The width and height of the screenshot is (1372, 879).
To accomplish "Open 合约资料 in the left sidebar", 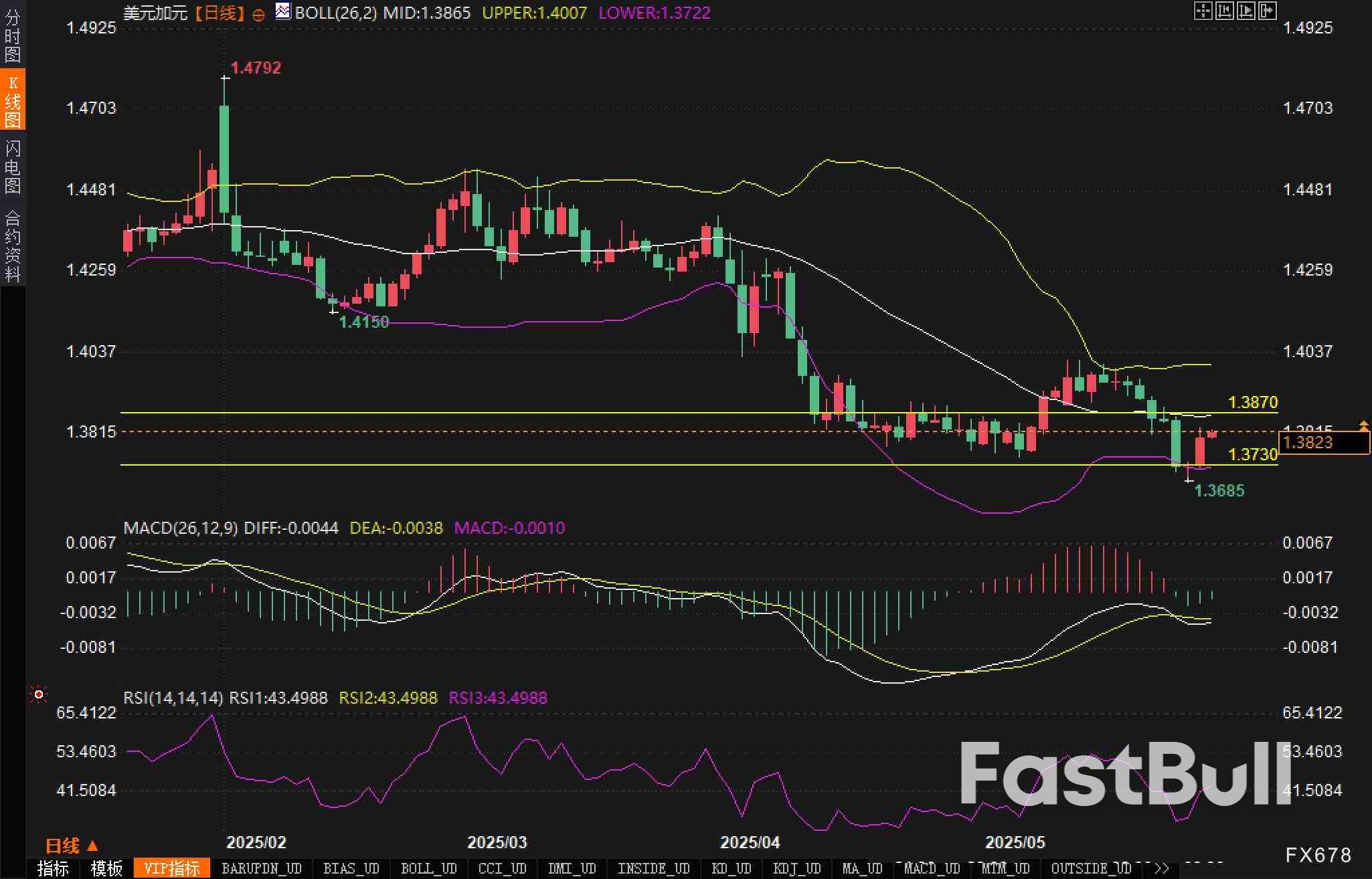I will (x=12, y=246).
